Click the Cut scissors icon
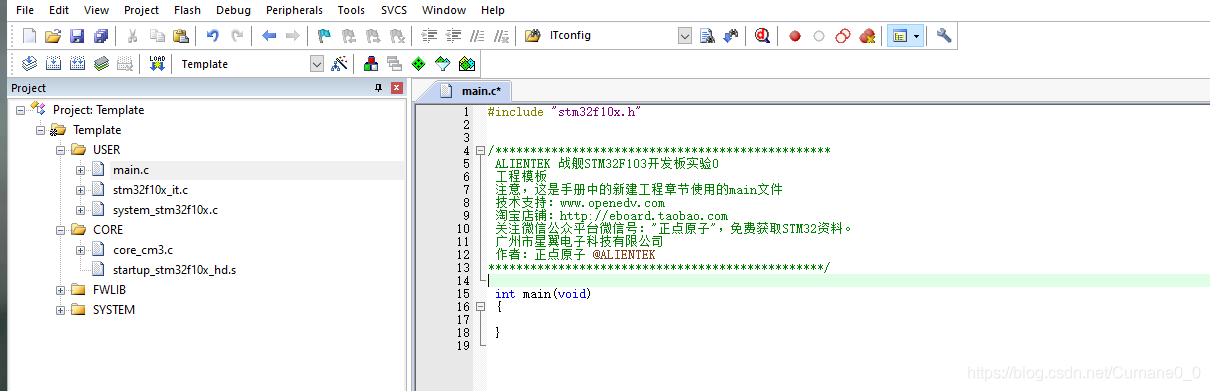The image size is (1210, 391). click(x=132, y=36)
